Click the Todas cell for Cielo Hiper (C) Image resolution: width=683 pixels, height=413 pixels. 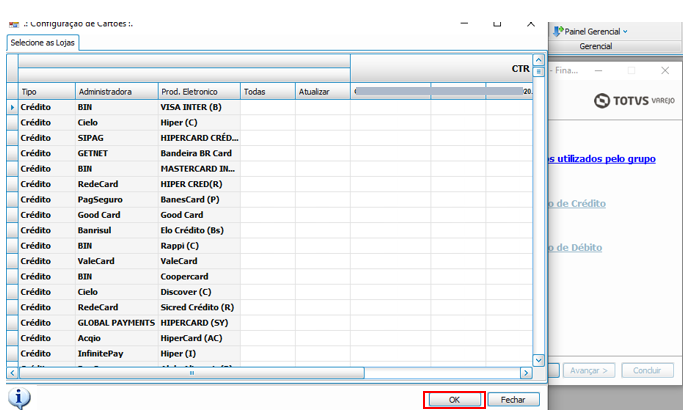268,122
